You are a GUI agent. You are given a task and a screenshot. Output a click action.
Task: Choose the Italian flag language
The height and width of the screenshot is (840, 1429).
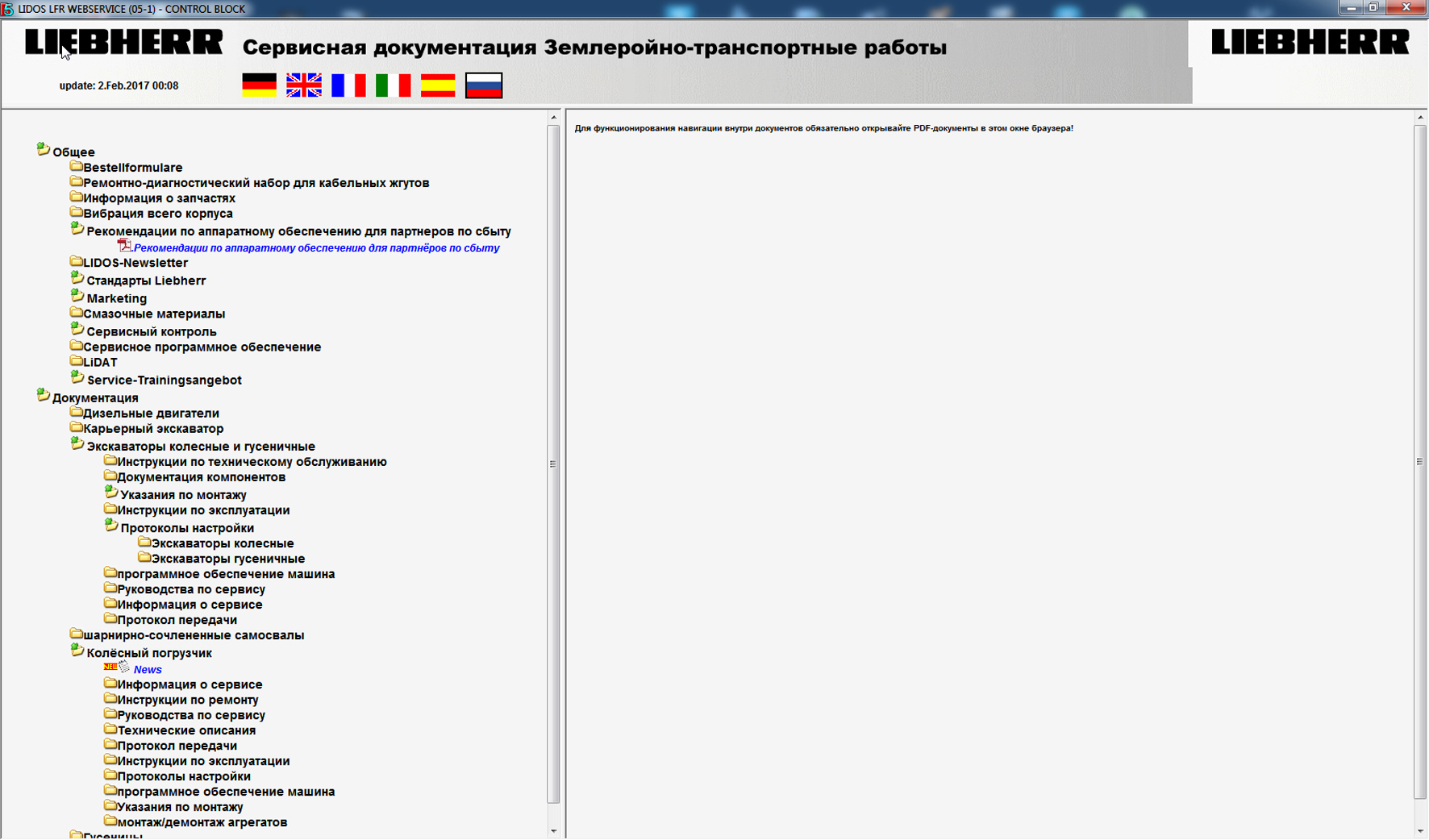point(393,85)
